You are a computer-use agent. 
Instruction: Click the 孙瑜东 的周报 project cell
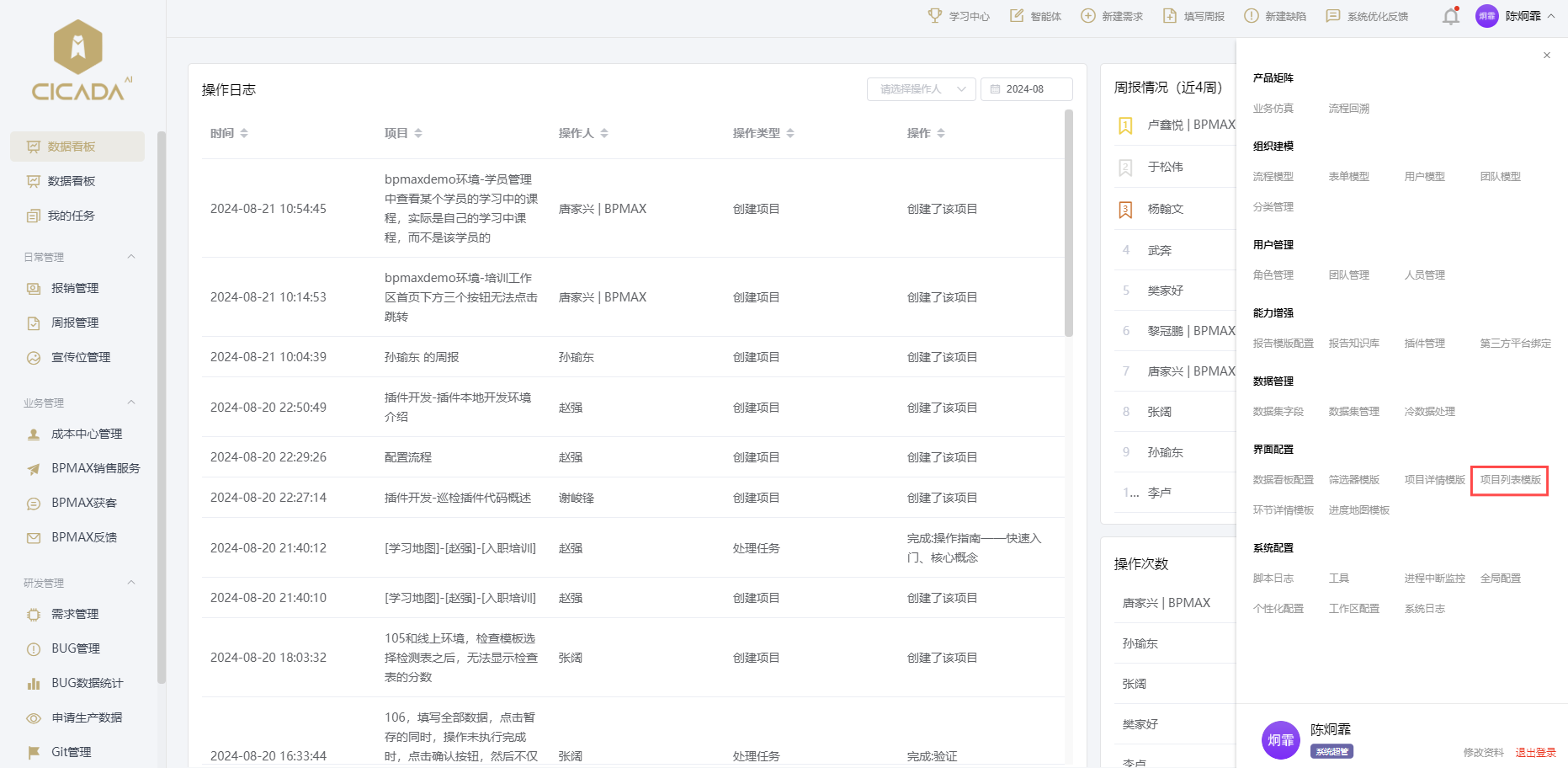tap(422, 357)
